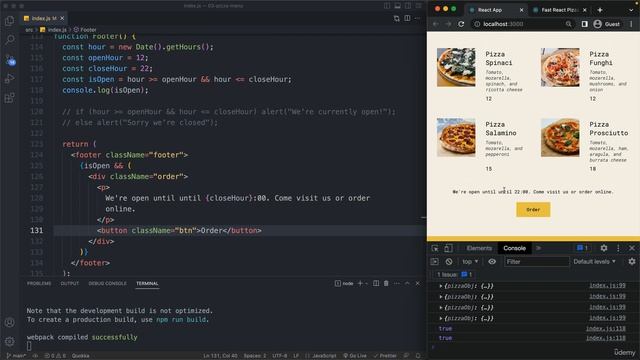640x360 pixels.
Task: Select the index.js editor tab
Action: coord(44,18)
